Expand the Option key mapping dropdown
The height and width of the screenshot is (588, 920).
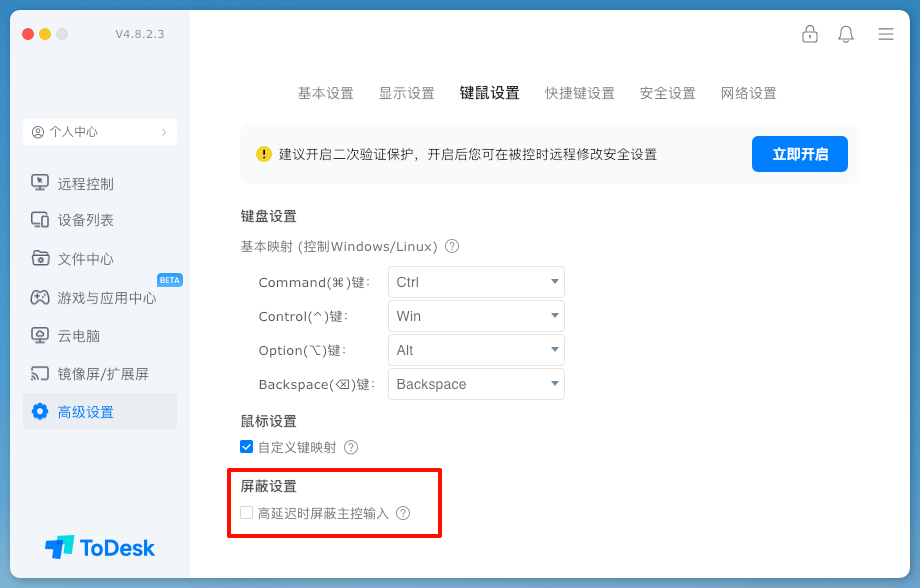click(476, 350)
